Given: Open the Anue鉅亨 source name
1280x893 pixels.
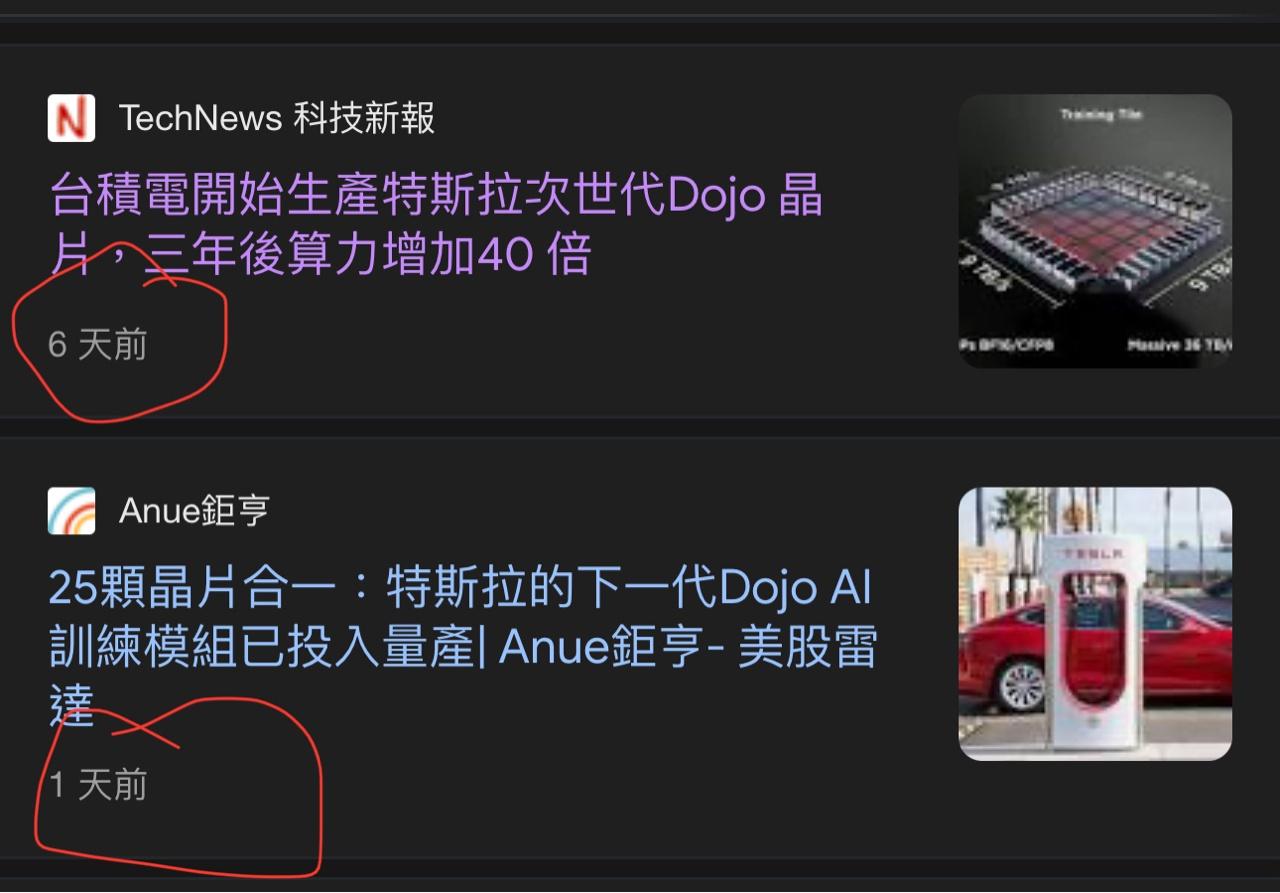Looking at the screenshot, I should pyautogui.click(x=195, y=511).
